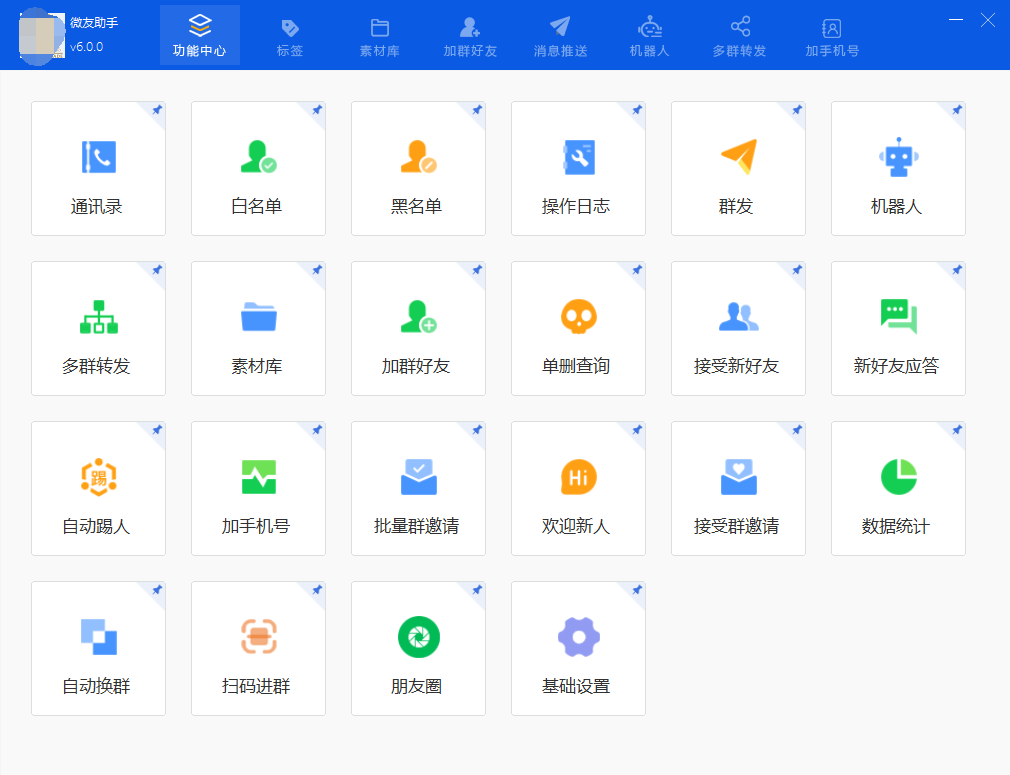The height and width of the screenshot is (775, 1010).
Task: Open the 扫码进群 scan card
Action: pyautogui.click(x=258, y=649)
